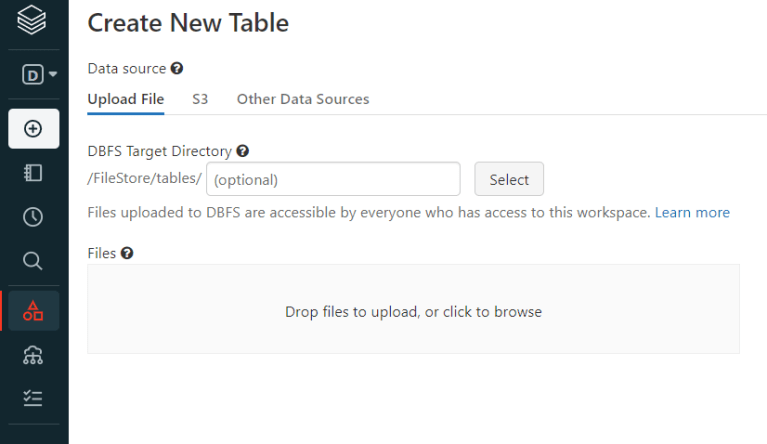Open the Jobs checklist icon
This screenshot has height=444, width=767.
[33, 398]
